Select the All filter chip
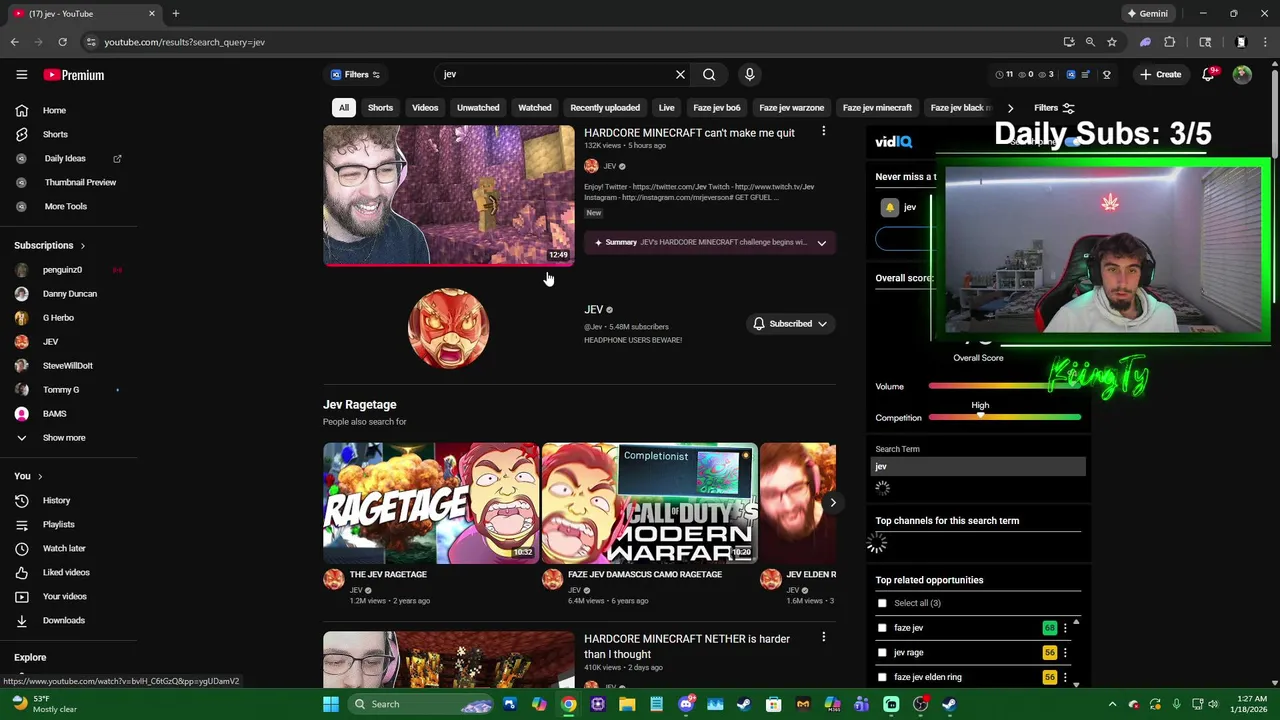 pyautogui.click(x=343, y=108)
